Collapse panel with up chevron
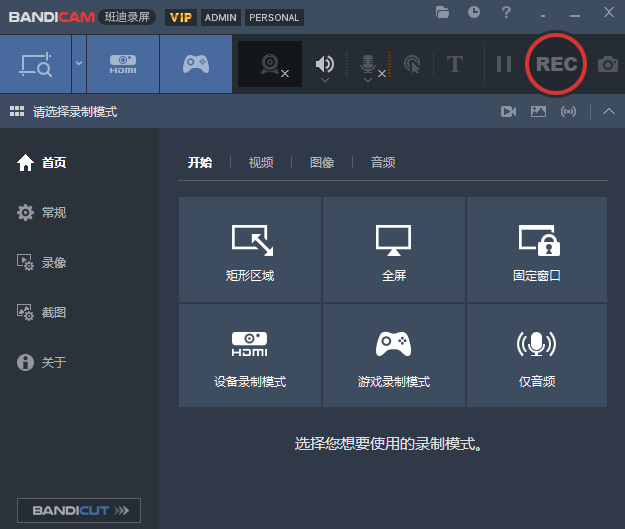Viewport: 625px width, 529px height. [x=609, y=111]
